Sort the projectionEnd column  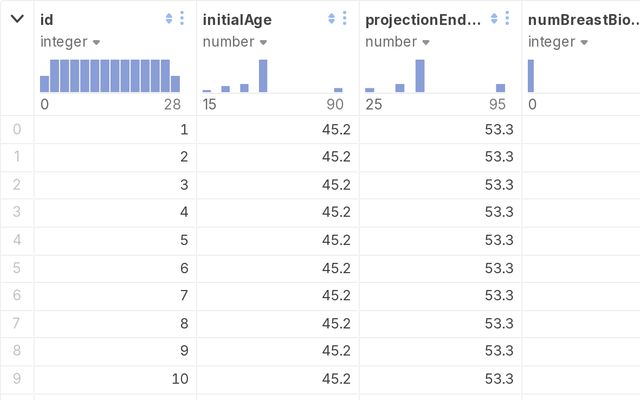[494, 19]
